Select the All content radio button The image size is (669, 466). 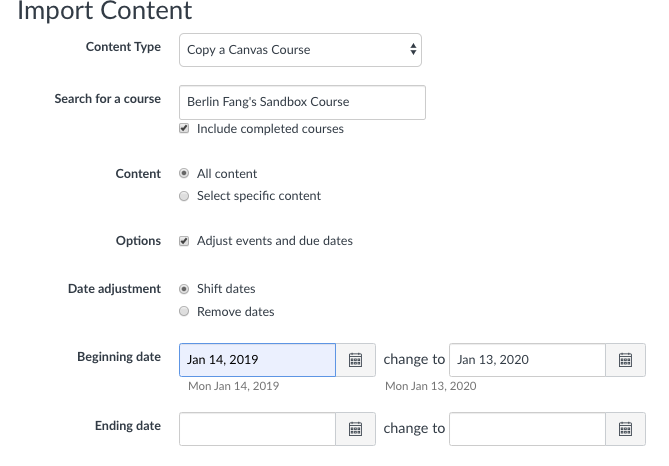click(184, 174)
